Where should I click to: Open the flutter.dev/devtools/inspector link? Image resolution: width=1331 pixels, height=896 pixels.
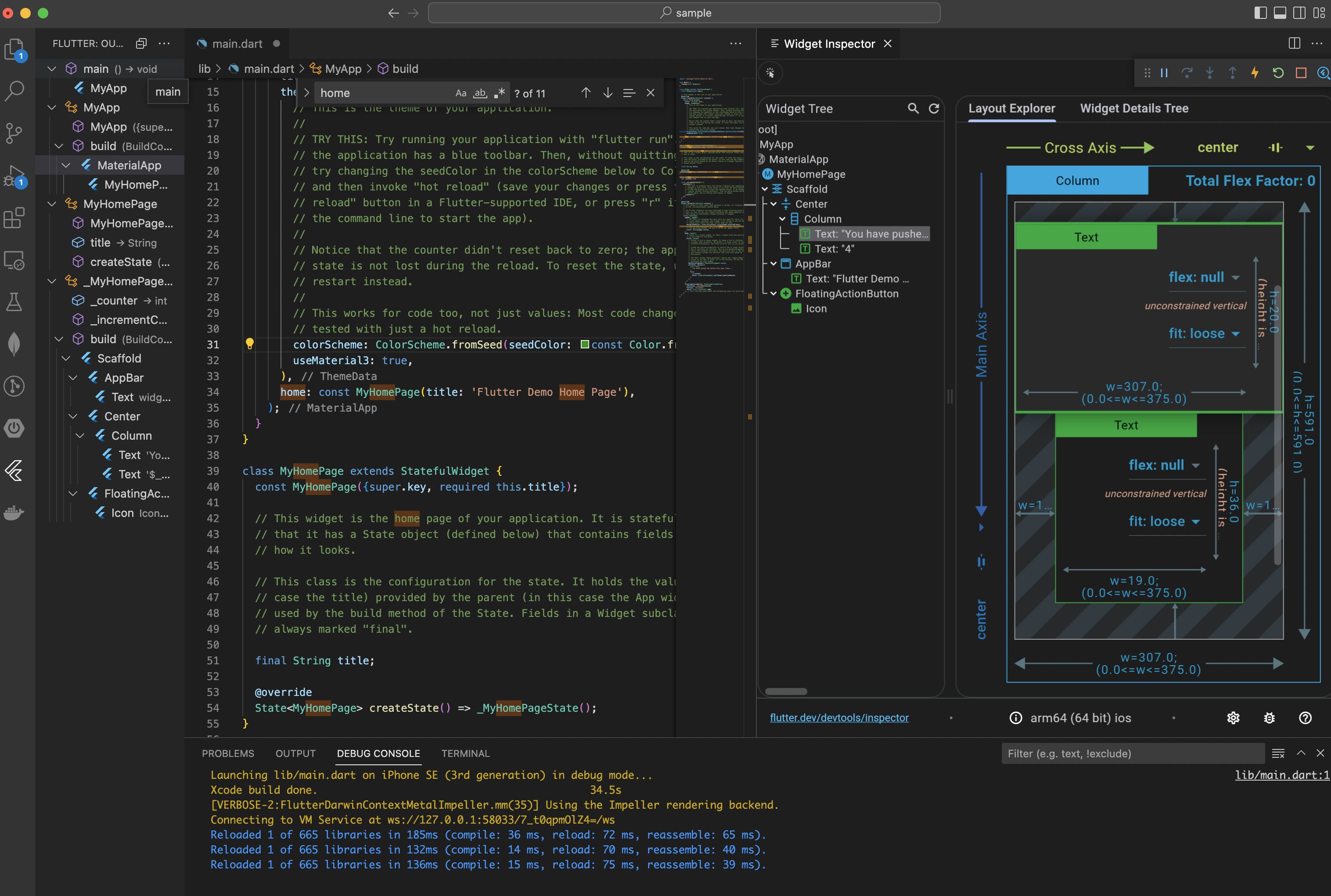tap(839, 718)
